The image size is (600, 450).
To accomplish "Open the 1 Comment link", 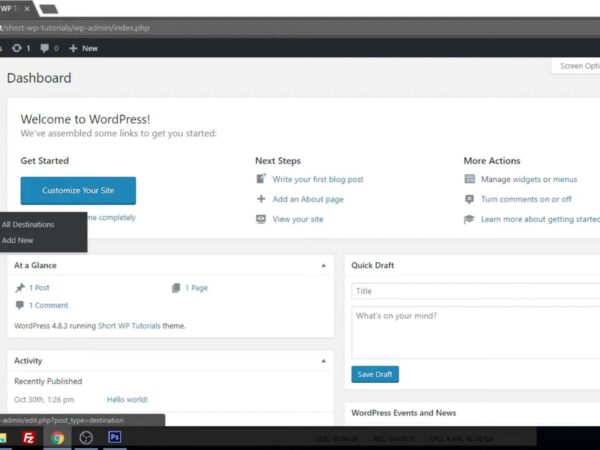I will tap(49, 305).
